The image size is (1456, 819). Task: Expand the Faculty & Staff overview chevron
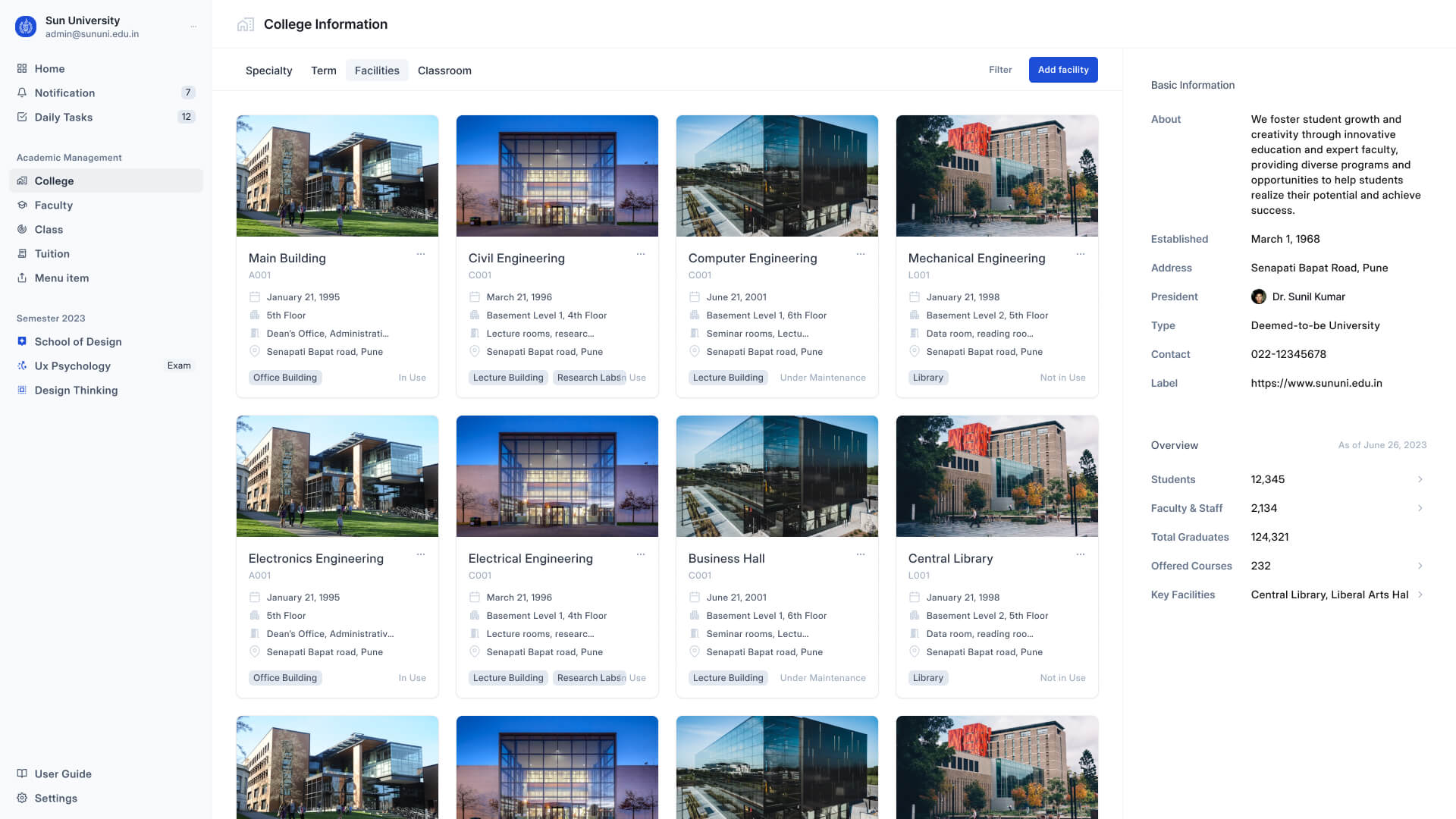click(x=1420, y=508)
